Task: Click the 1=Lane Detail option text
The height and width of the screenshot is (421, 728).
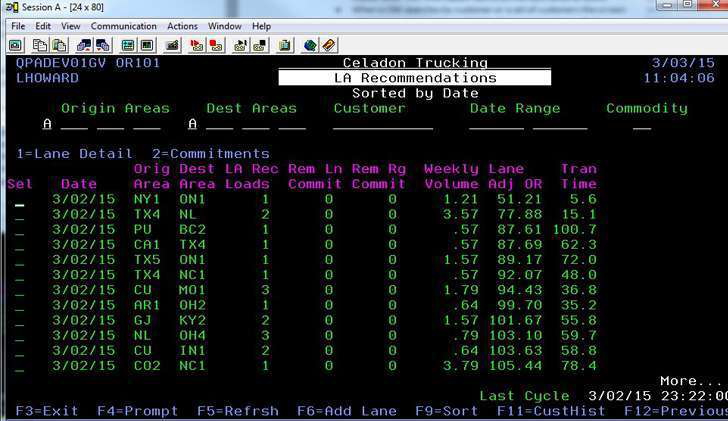Action: (74, 154)
